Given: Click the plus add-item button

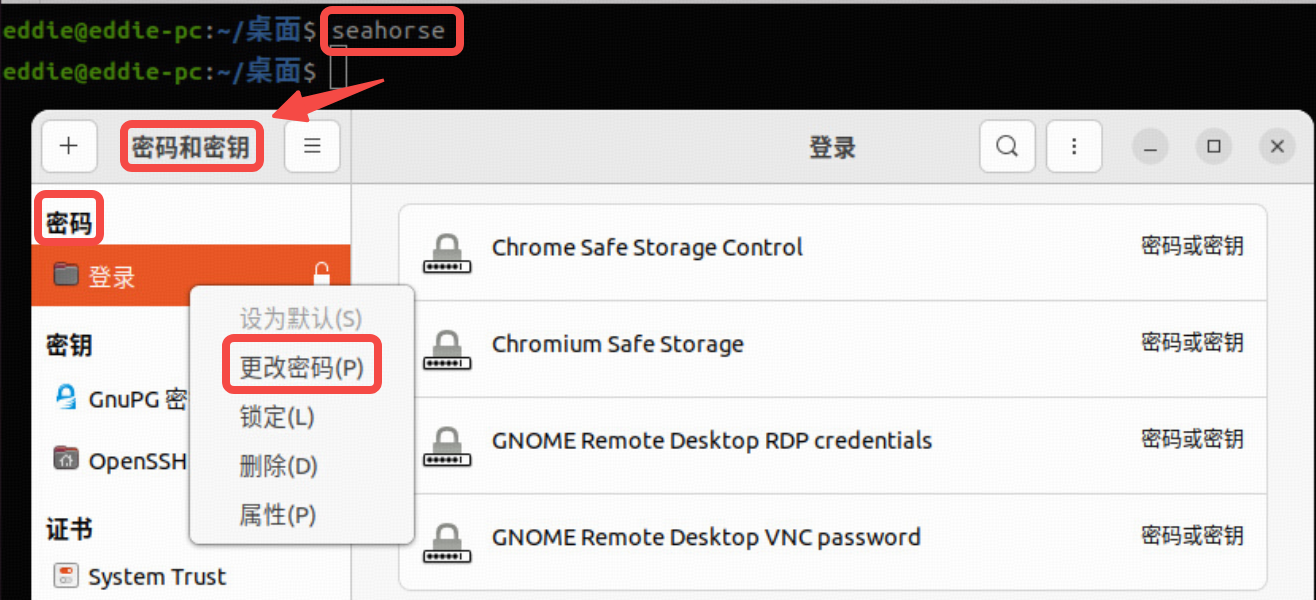Looking at the screenshot, I should [69, 147].
